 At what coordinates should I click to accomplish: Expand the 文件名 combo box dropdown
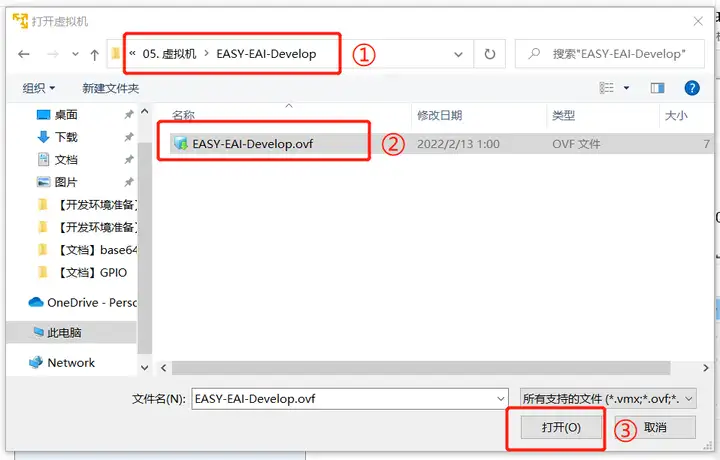click(501, 399)
